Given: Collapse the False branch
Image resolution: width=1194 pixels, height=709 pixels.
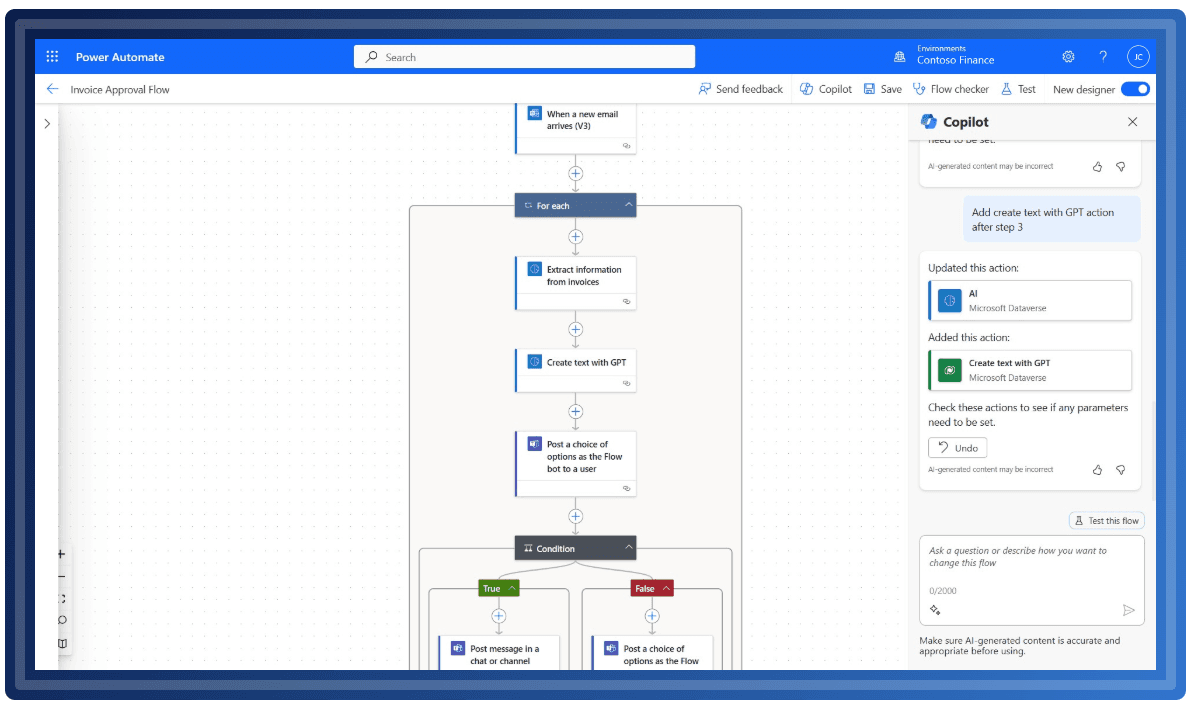Looking at the screenshot, I should tap(666, 588).
